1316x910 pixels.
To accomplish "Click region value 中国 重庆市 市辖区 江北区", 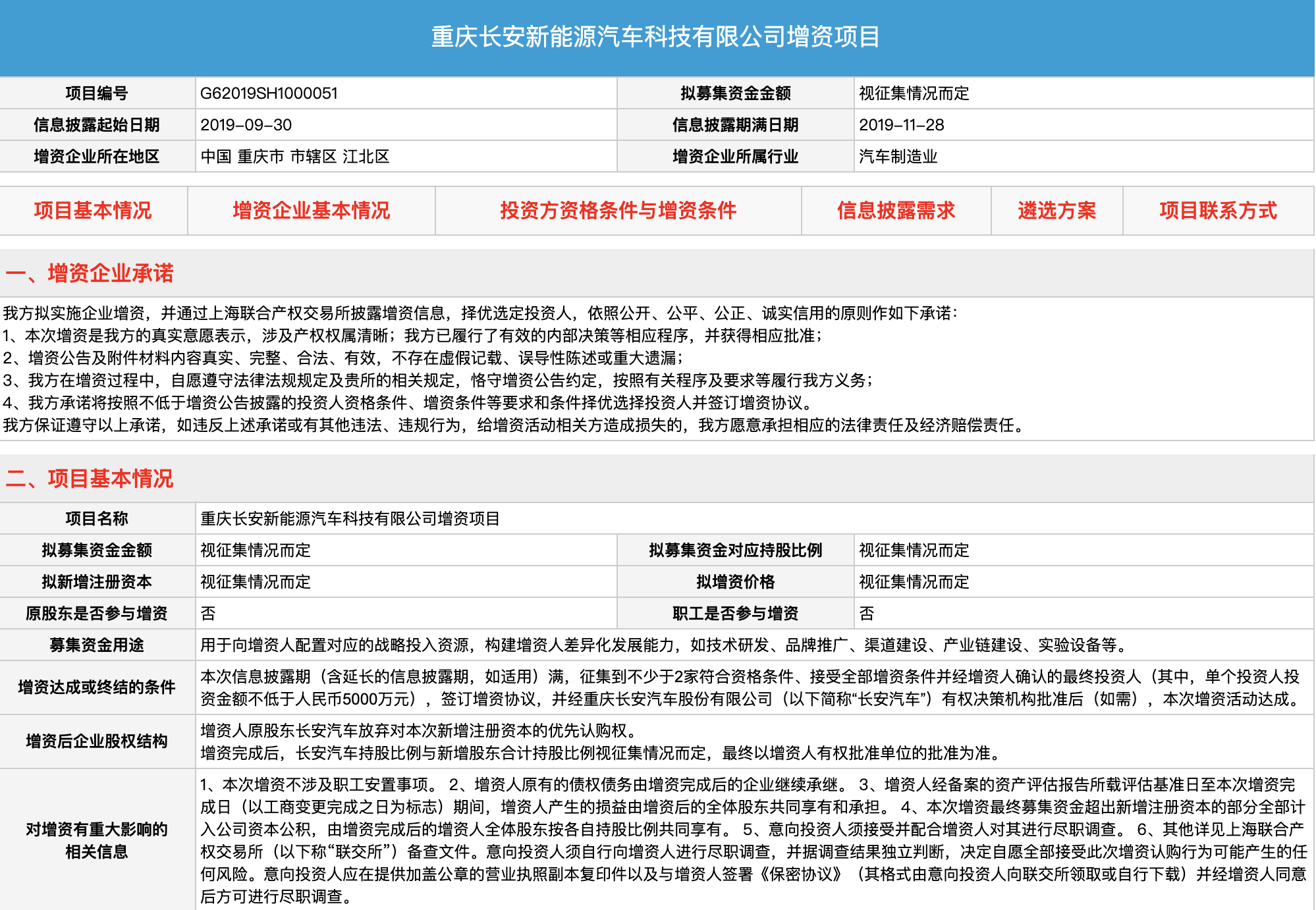I will 295,157.
